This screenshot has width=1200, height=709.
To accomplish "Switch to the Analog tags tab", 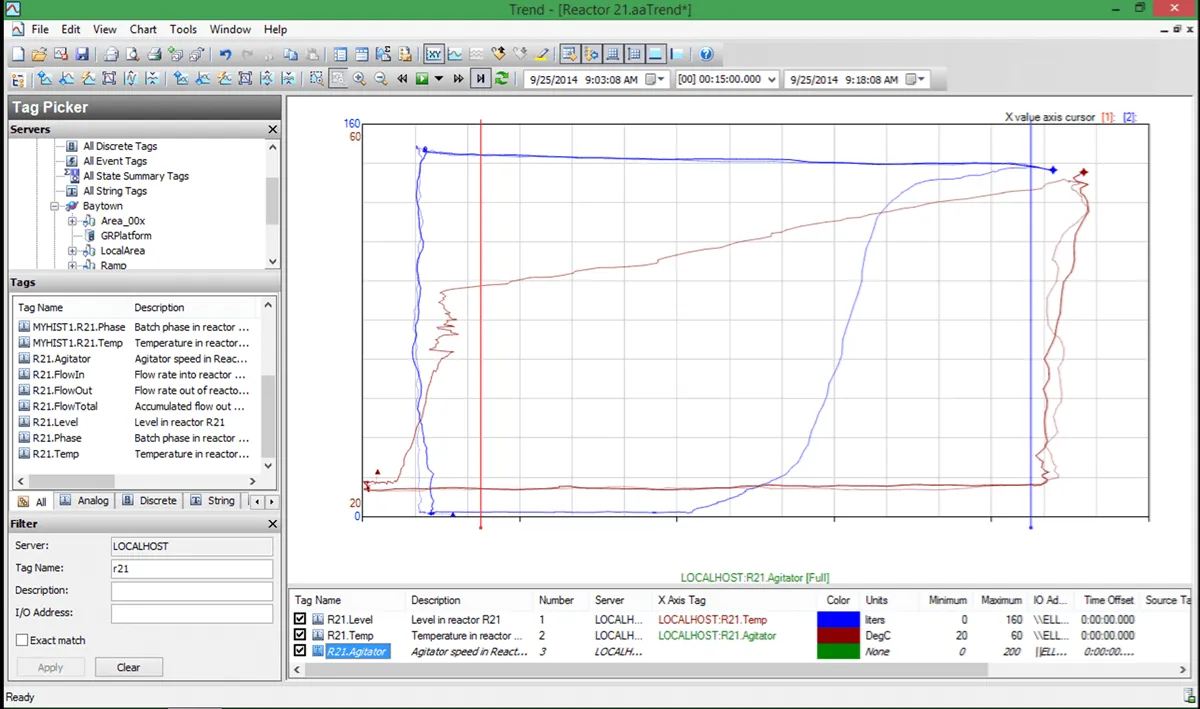I will (x=84, y=501).
